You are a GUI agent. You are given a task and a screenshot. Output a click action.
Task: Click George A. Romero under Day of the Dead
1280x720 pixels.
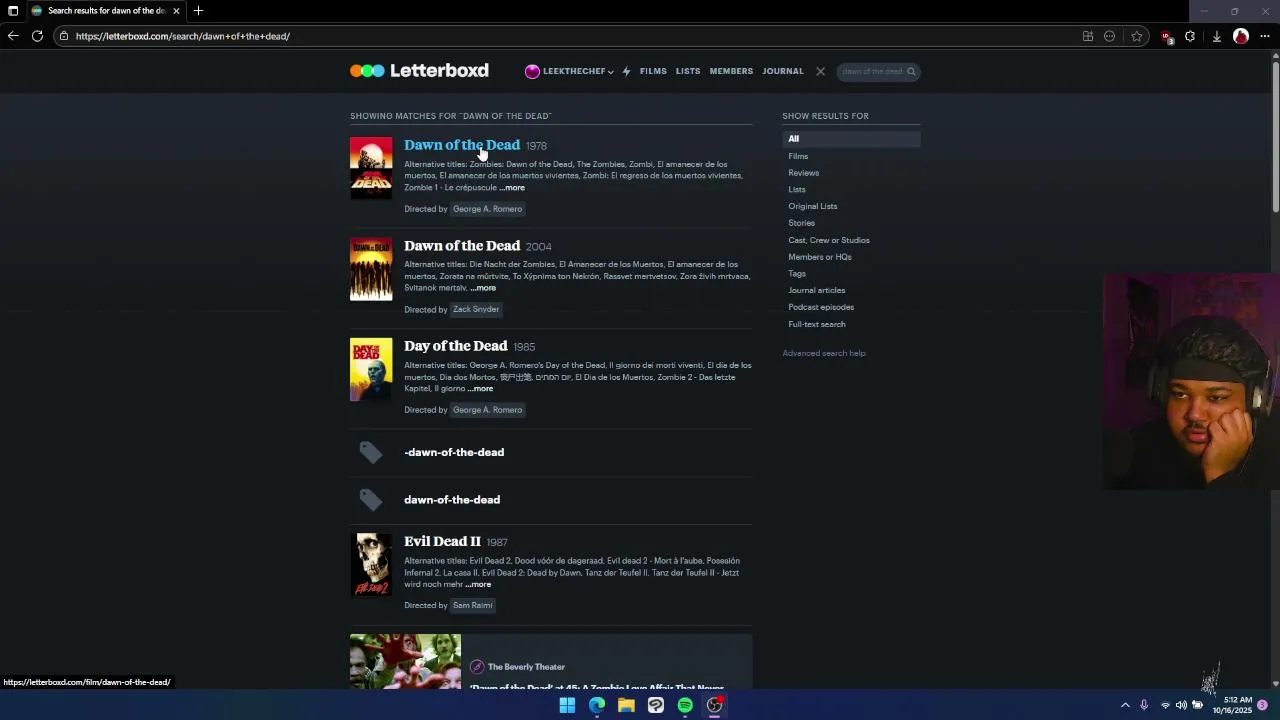point(488,410)
